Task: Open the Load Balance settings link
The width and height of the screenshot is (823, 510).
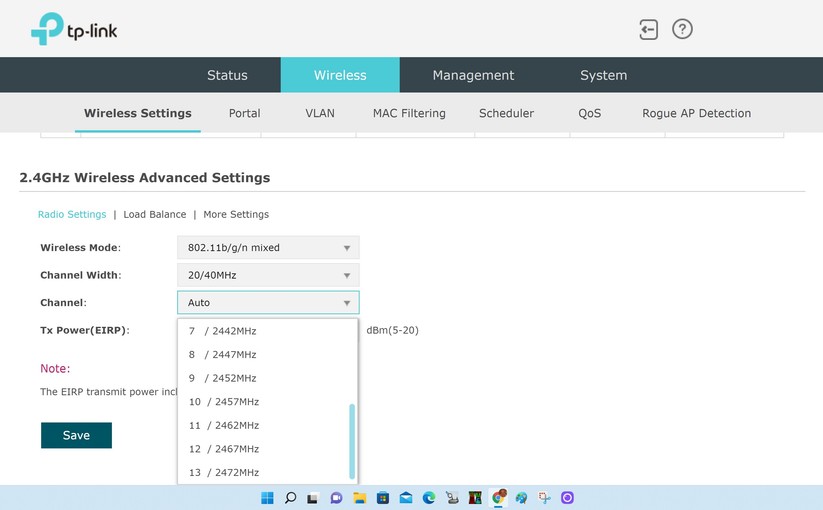Action: [x=155, y=214]
